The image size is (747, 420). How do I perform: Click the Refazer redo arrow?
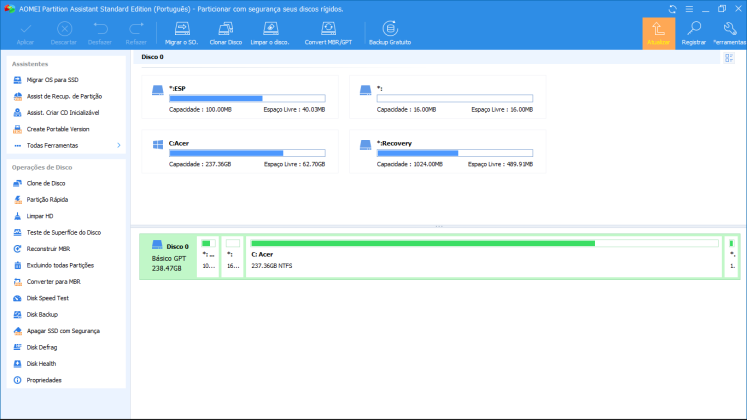click(x=136, y=29)
